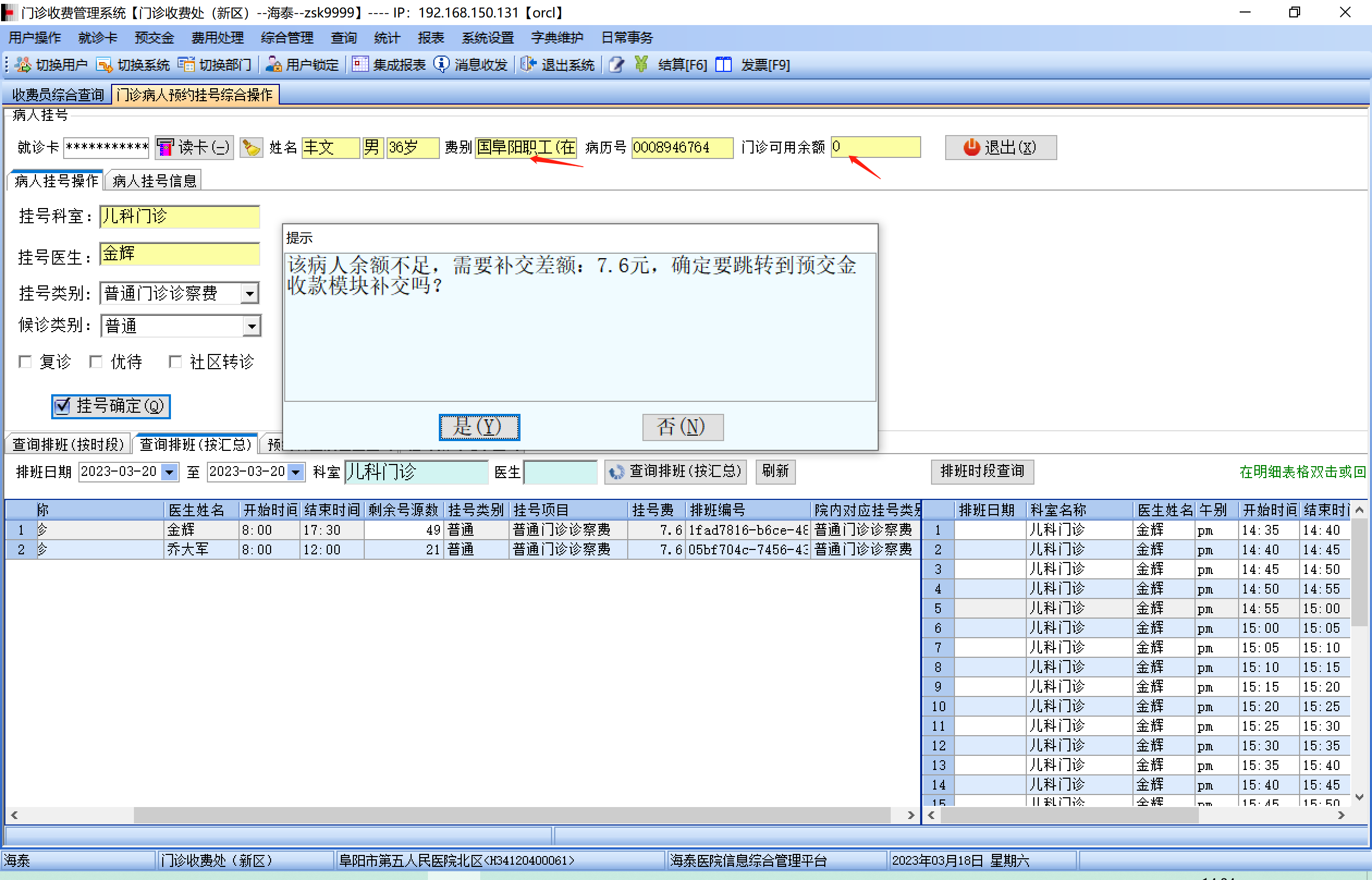Click the 退出系统 toolbar icon
The image size is (1372, 880).
click(x=528, y=65)
